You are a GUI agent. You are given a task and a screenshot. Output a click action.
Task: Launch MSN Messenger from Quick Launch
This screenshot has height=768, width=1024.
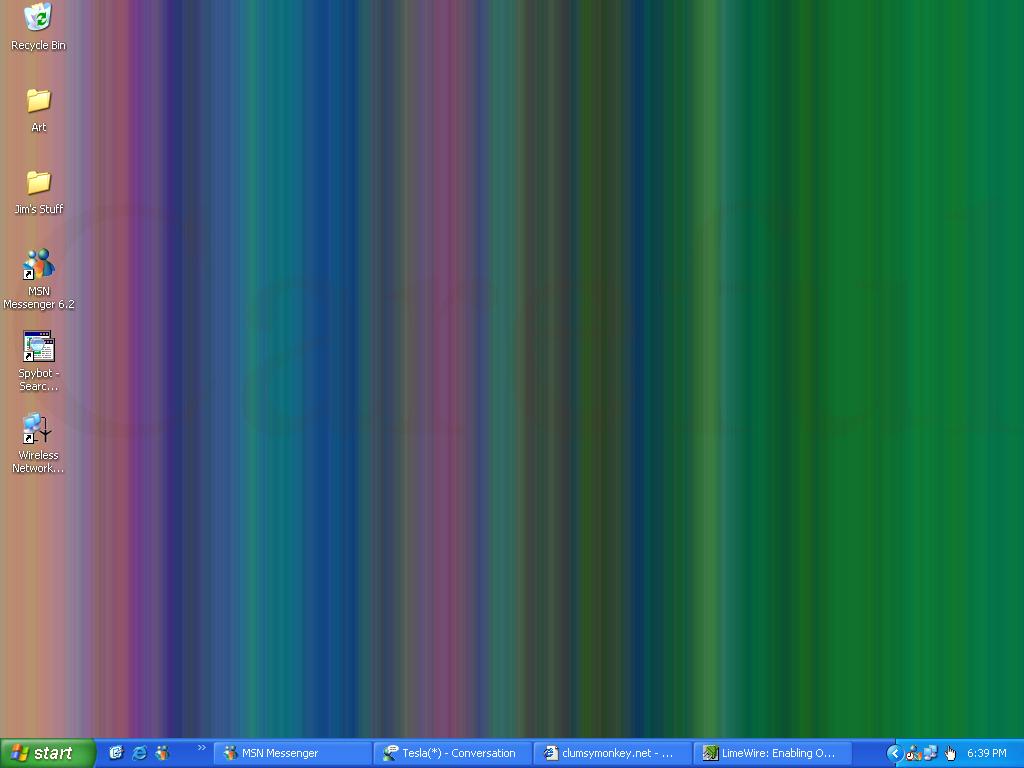pos(162,753)
